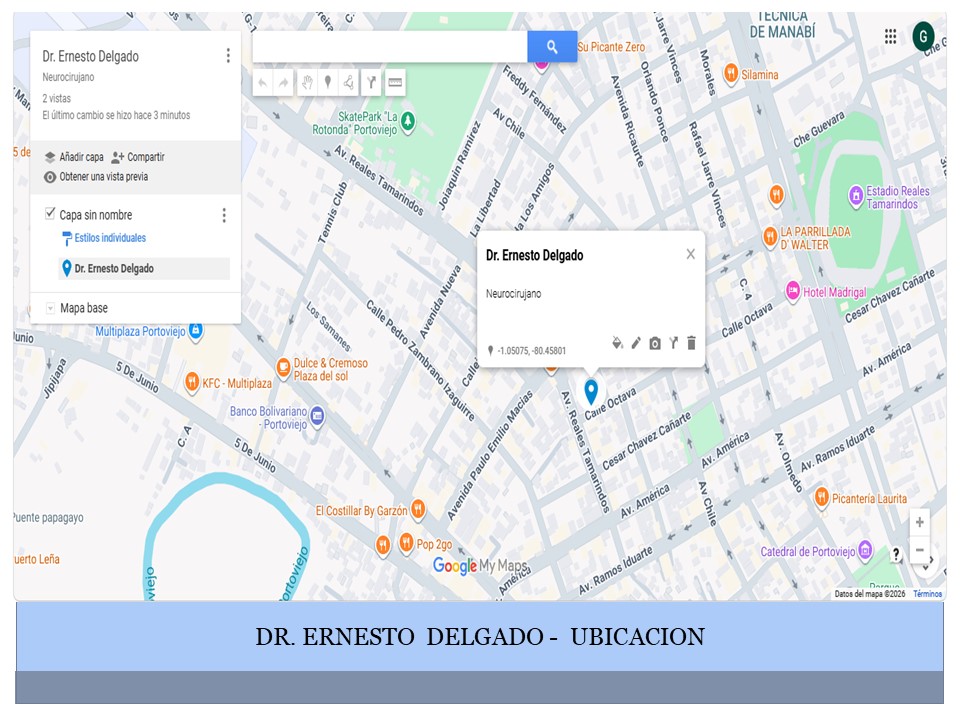
Task: Click the blue location pin on map
Action: click(x=591, y=392)
